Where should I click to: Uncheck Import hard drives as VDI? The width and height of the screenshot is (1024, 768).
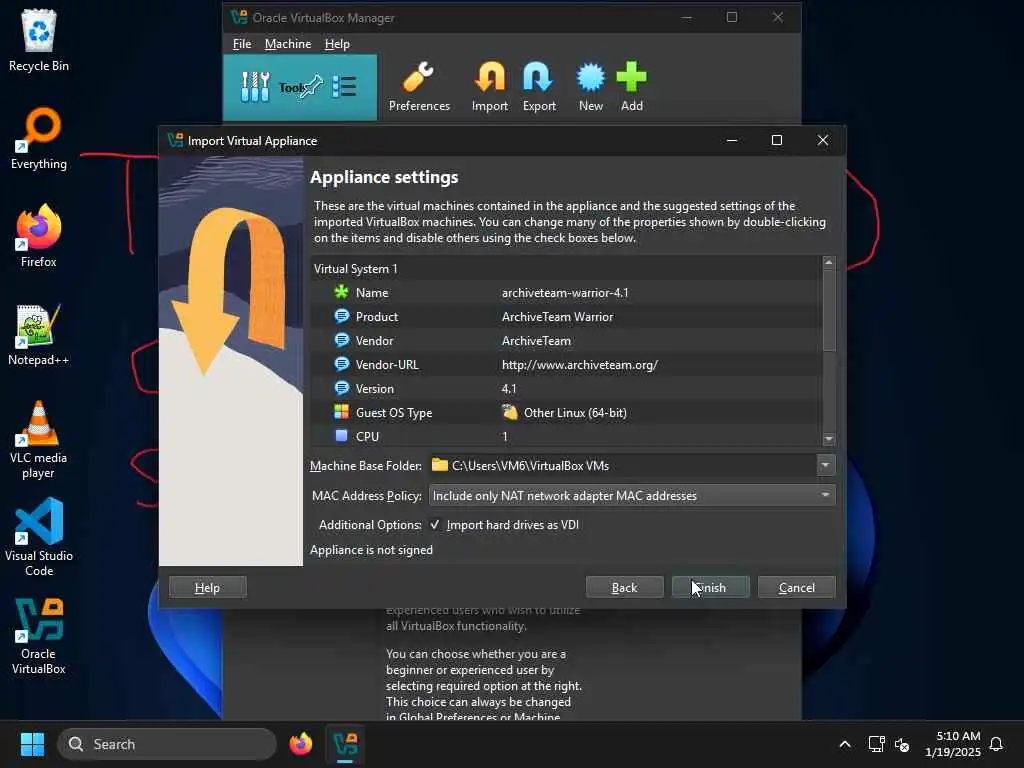[x=435, y=524]
